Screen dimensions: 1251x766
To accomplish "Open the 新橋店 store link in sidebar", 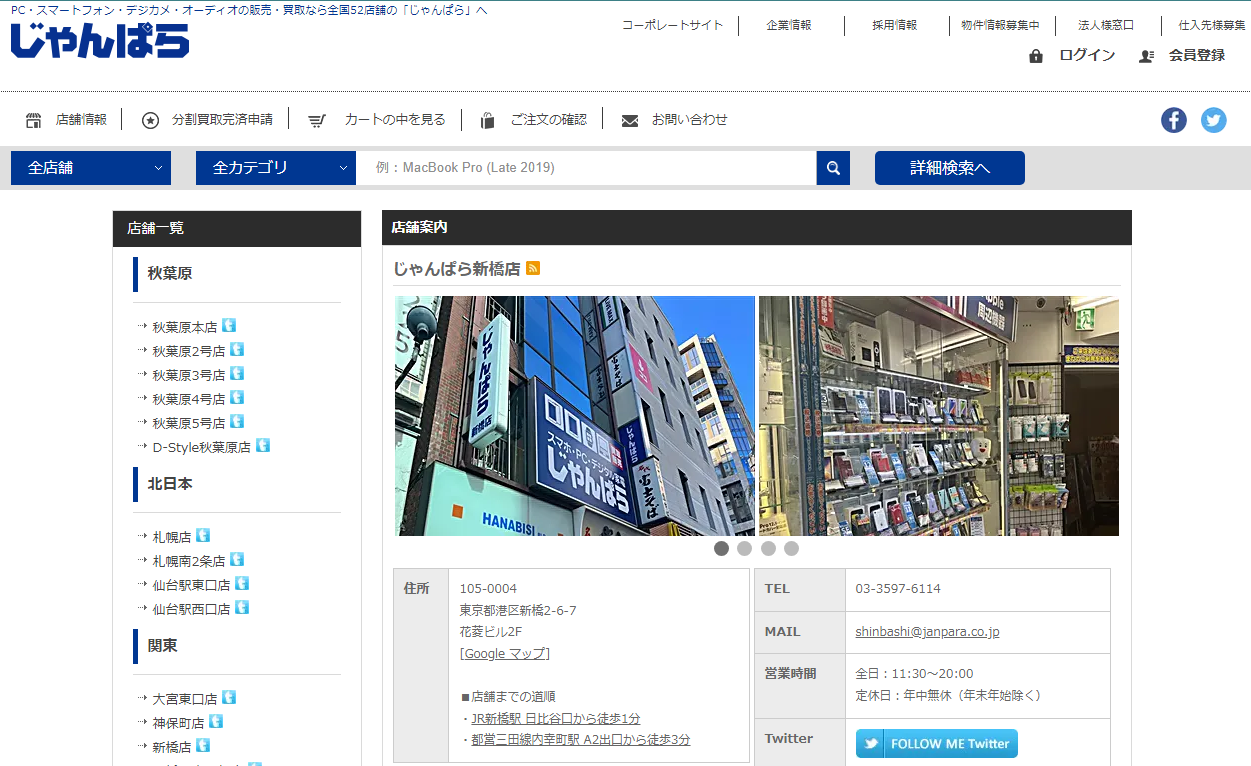I will [x=172, y=747].
